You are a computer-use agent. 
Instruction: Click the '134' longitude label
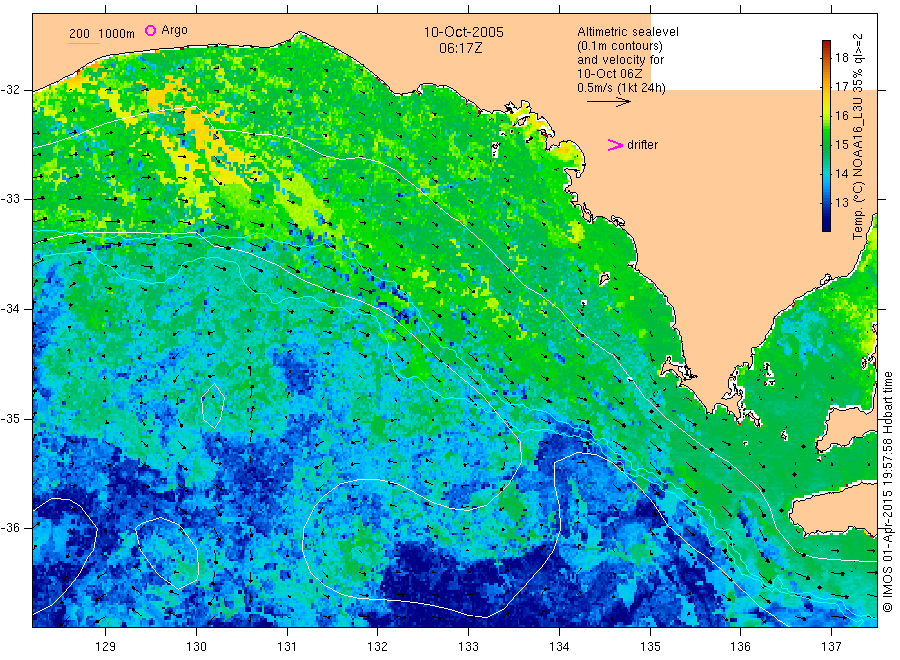pos(559,647)
